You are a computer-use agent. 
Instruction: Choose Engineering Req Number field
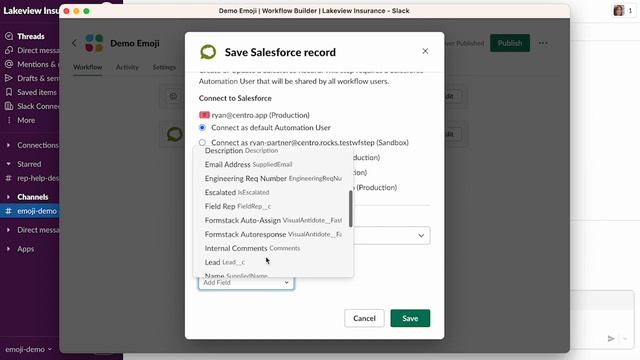[273, 178]
